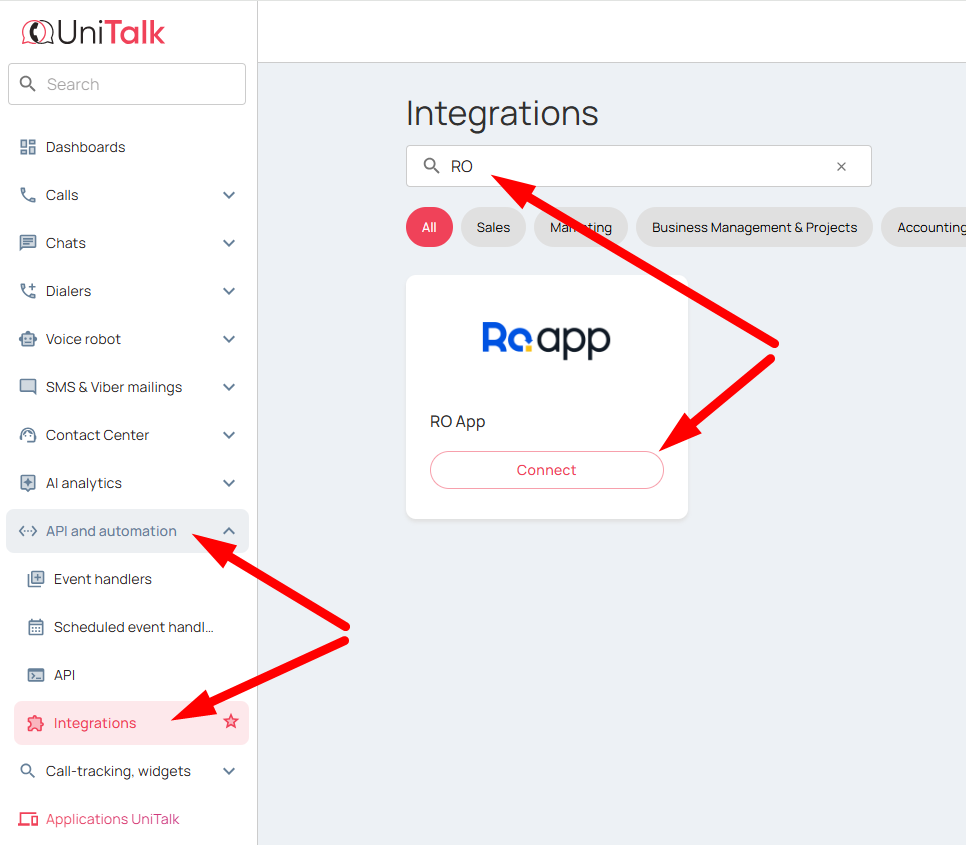Click the API terminal icon
Viewport: 966px width, 845px height.
[x=36, y=675]
